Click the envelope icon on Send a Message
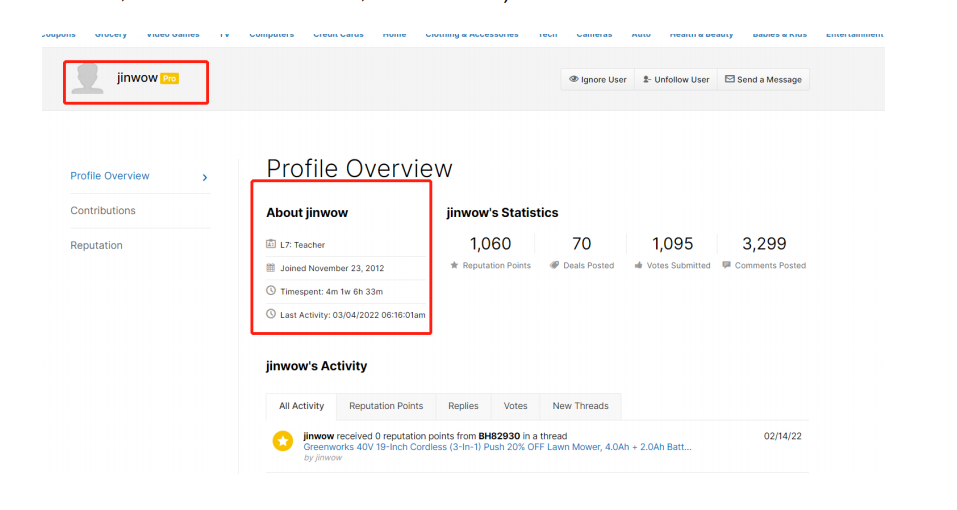The height and width of the screenshot is (510, 957). [729, 79]
